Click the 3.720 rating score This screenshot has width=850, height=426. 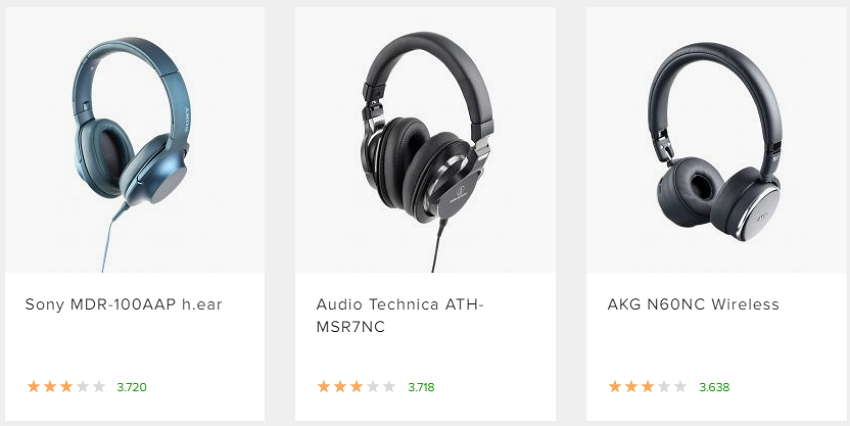coord(132,387)
